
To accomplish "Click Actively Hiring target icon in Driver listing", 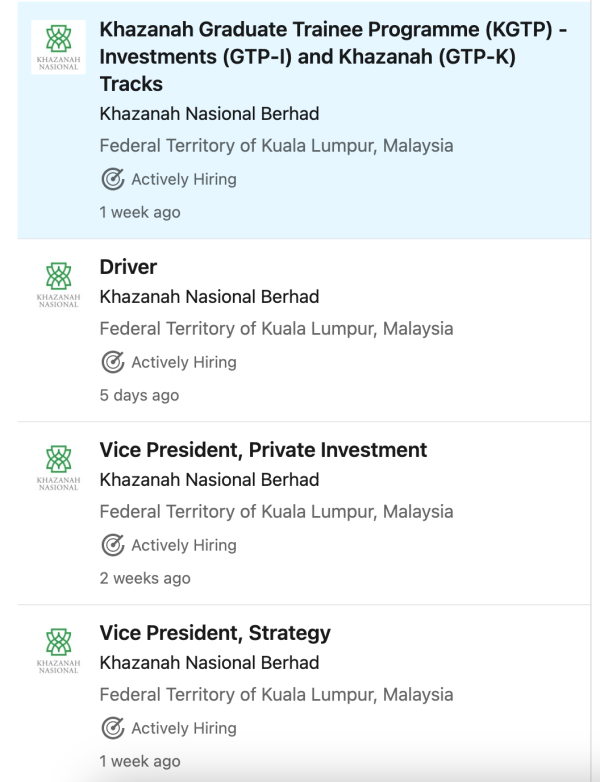I will point(112,363).
